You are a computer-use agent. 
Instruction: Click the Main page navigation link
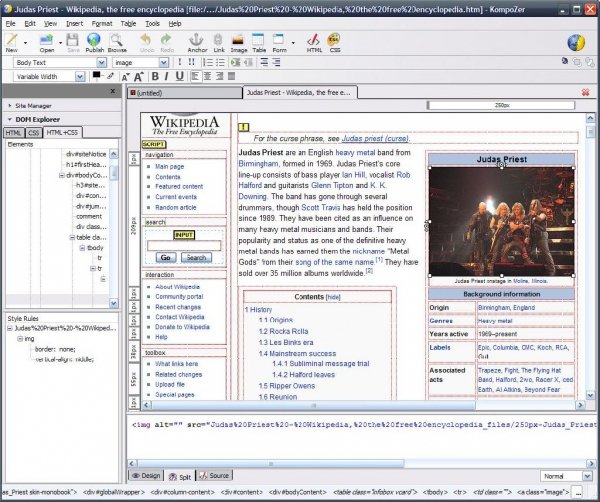pyautogui.click(x=170, y=166)
